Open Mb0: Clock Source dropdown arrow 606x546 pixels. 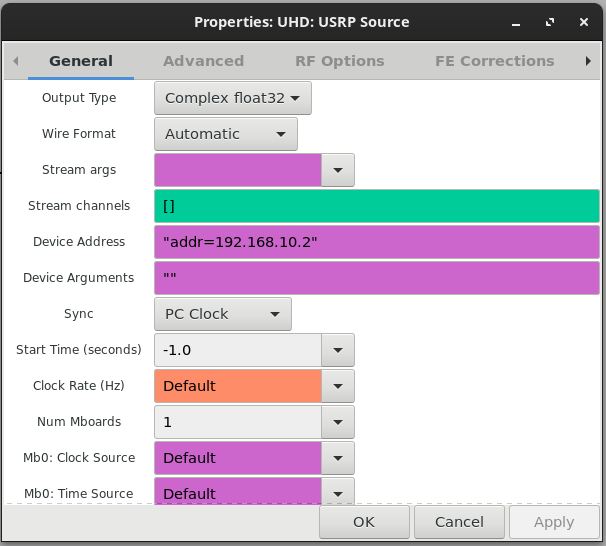tap(338, 458)
